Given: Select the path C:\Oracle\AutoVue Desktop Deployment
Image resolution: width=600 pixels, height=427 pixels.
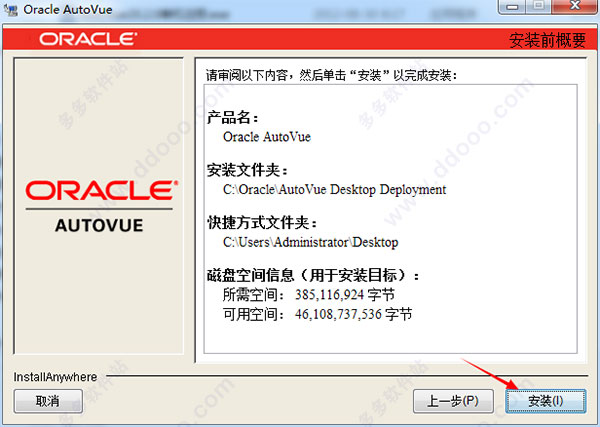Looking at the screenshot, I should click(x=334, y=190).
